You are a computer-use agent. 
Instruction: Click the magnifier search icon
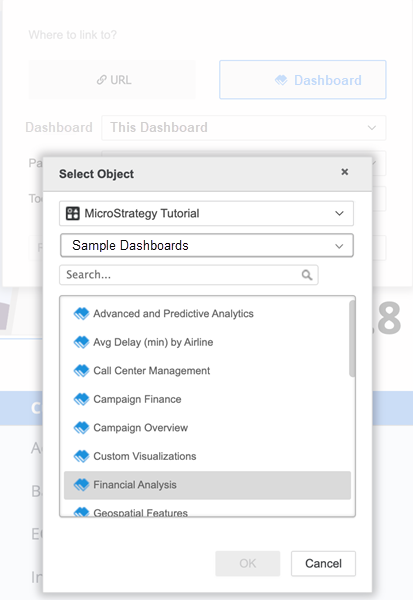tap(307, 275)
